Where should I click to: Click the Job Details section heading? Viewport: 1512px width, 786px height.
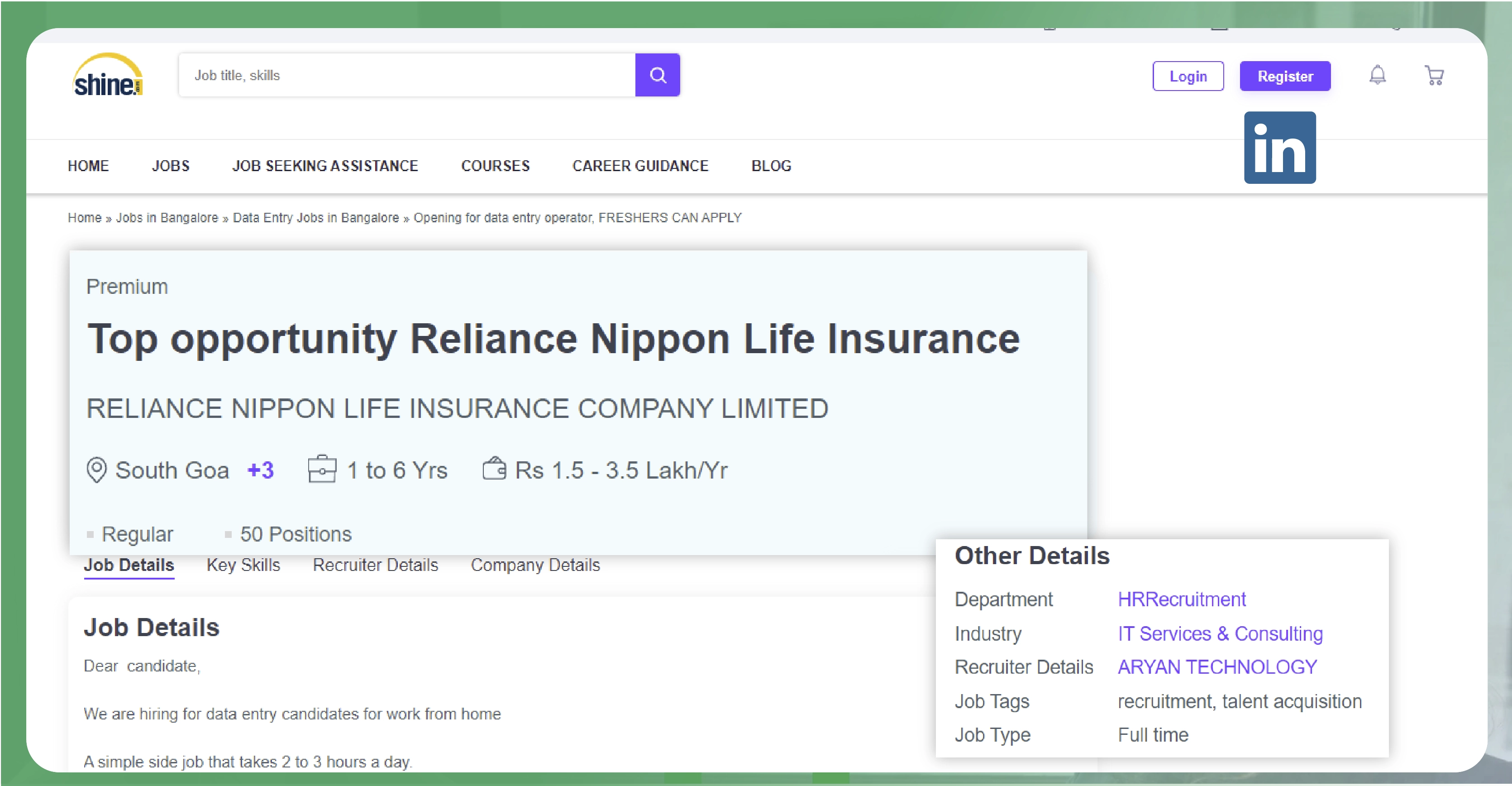[152, 628]
